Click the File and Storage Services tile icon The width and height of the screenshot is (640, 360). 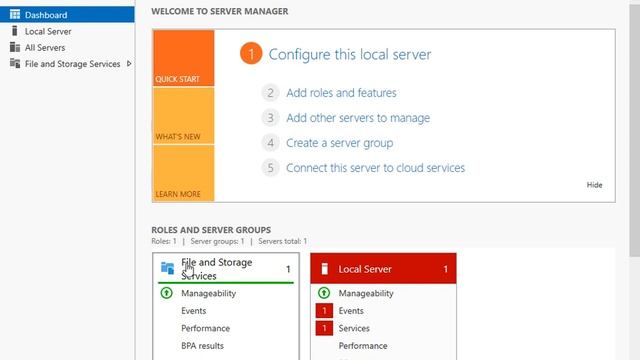(x=167, y=268)
